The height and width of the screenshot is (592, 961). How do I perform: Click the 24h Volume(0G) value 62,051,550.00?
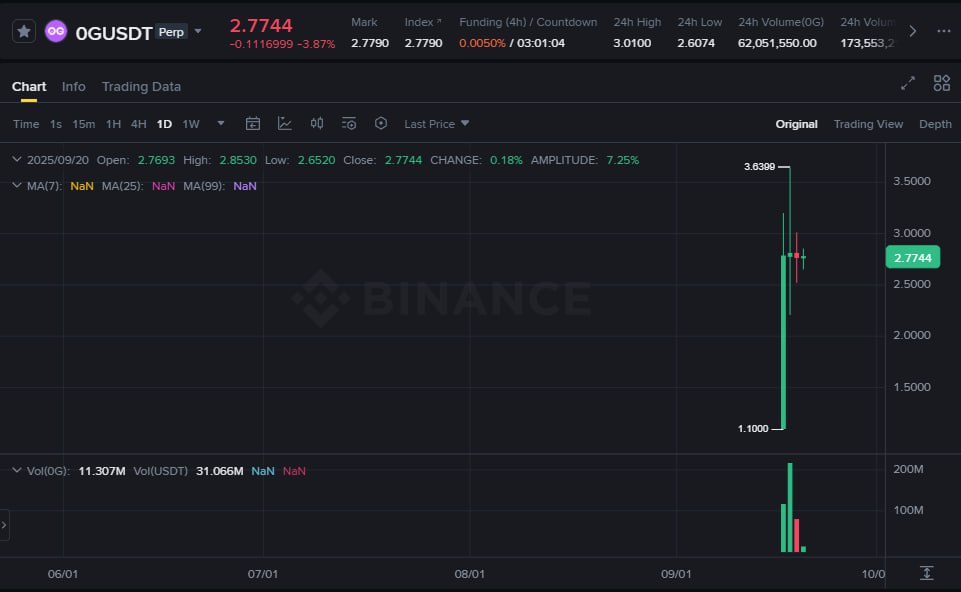coord(777,43)
